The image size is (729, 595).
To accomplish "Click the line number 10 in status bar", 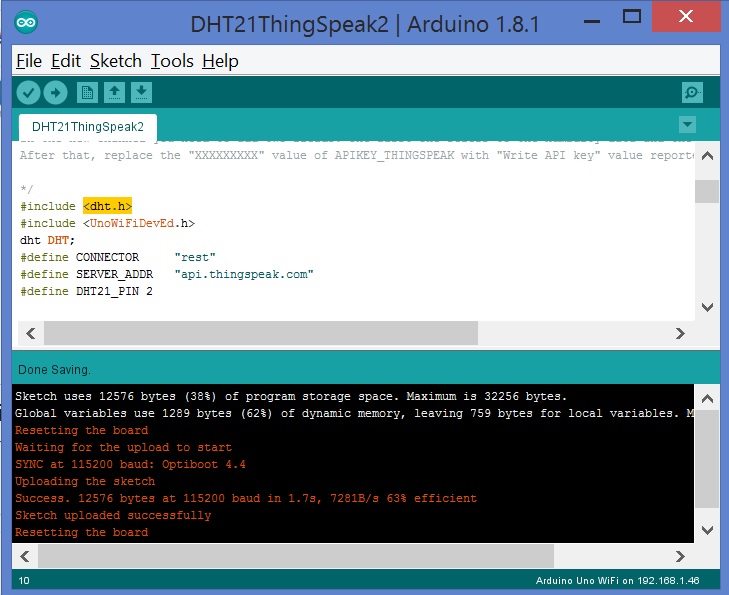I will coord(24,581).
